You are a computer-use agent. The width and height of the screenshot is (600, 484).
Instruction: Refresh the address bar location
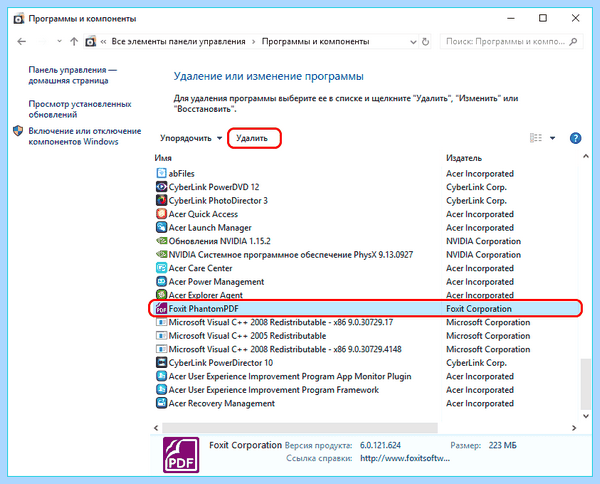[425, 42]
